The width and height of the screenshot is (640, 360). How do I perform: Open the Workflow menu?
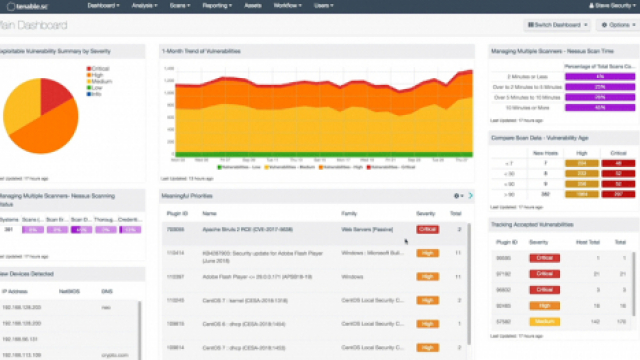click(x=288, y=6)
